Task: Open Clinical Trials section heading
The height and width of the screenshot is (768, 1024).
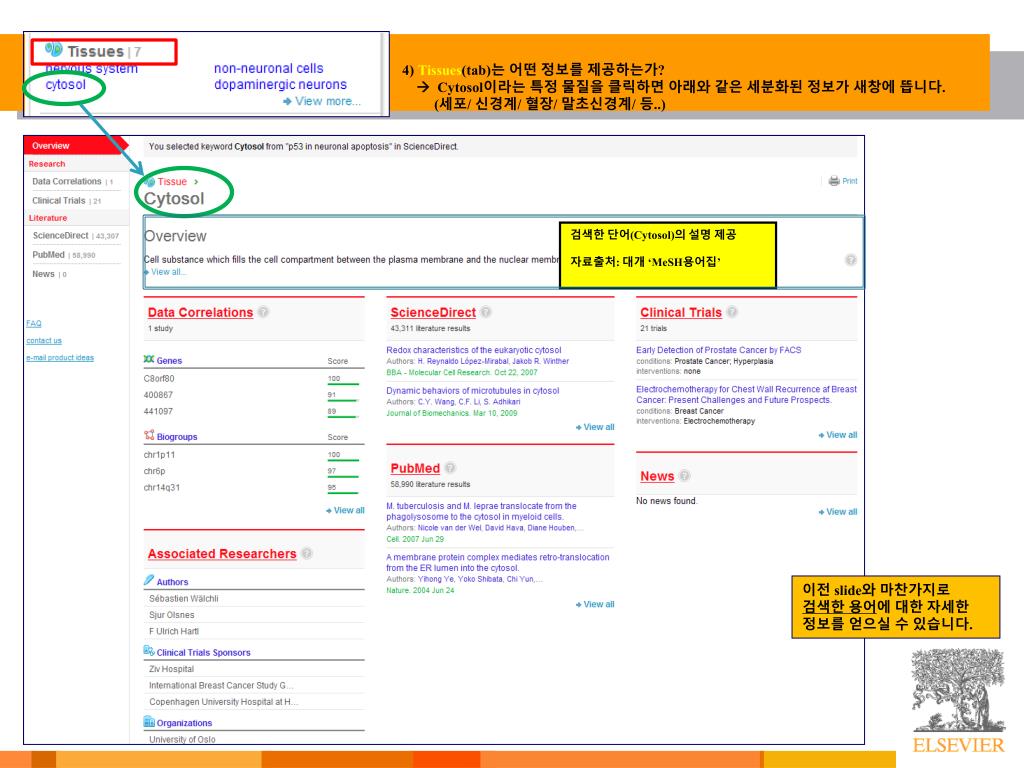Action: click(680, 312)
